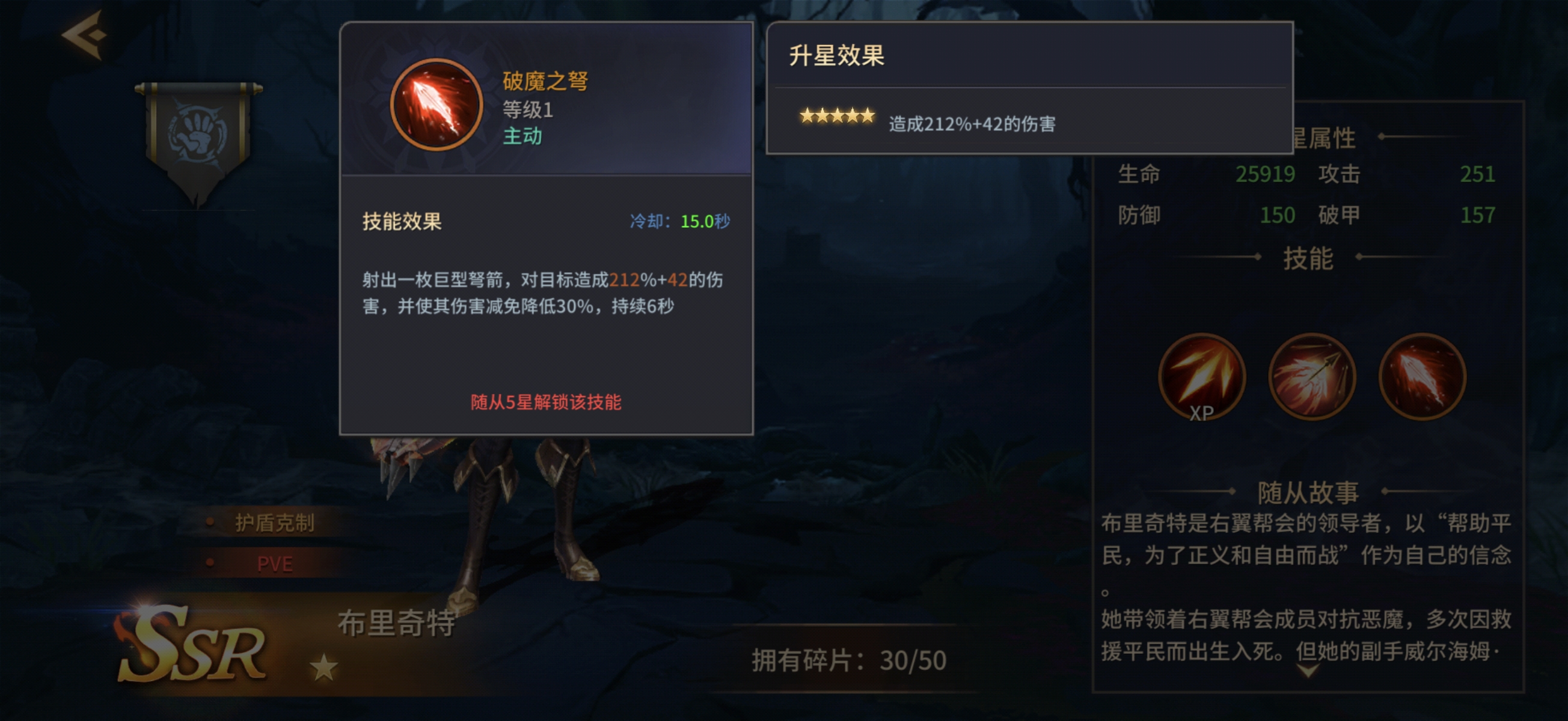This screenshot has width=1568, height=721.
Task: Select the 护盾克制 tag
Action: tap(274, 523)
